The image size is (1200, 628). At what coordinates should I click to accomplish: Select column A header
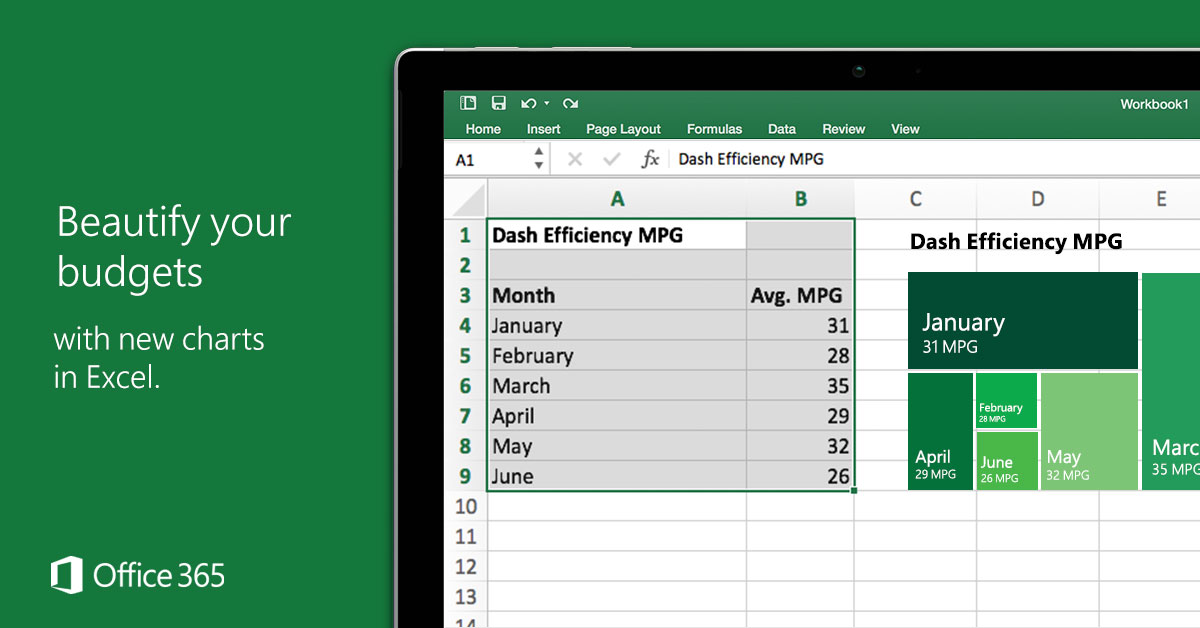(x=617, y=199)
